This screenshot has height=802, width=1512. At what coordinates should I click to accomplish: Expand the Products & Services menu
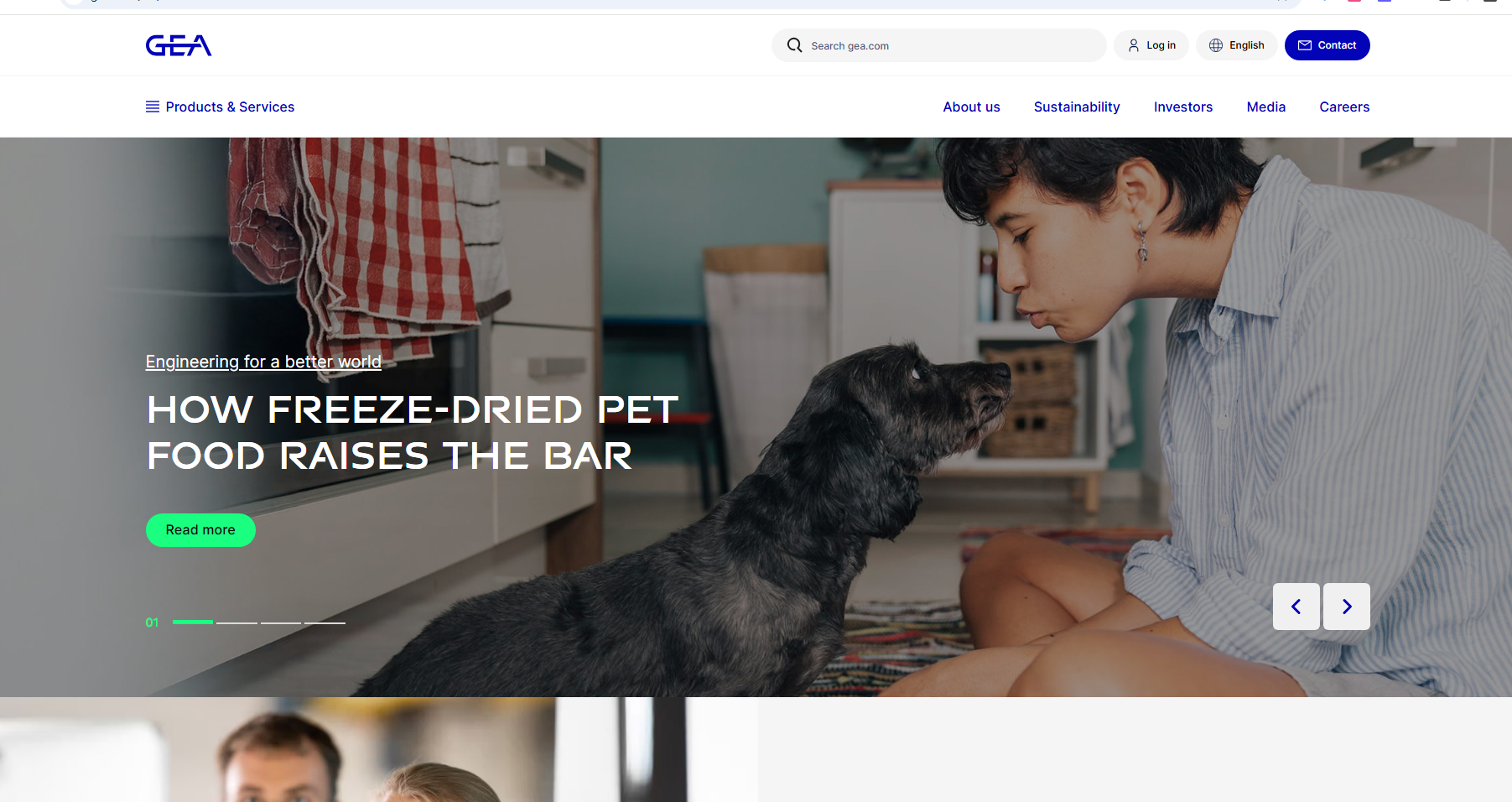click(221, 107)
